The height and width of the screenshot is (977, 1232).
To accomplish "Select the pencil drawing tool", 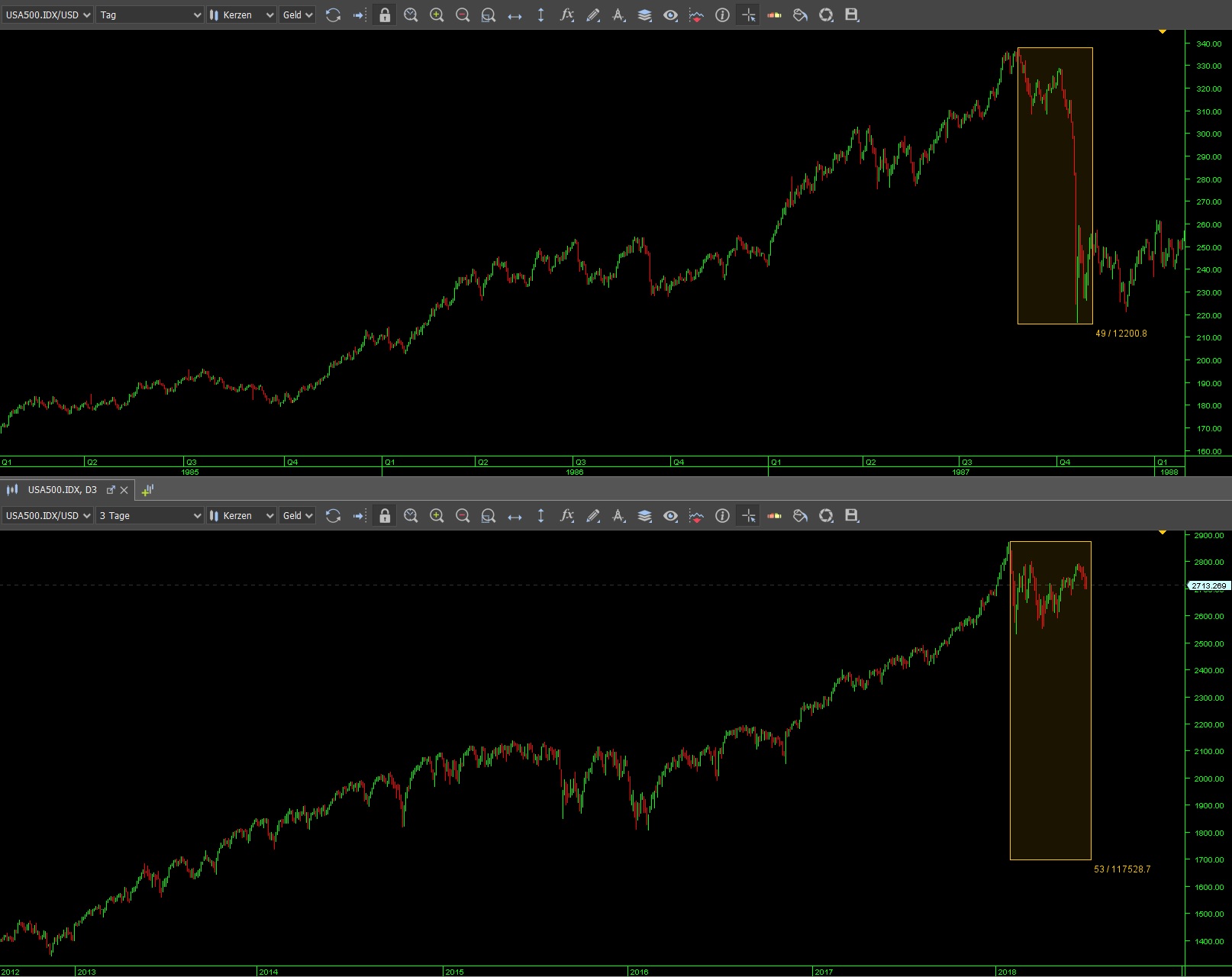I will (592, 15).
